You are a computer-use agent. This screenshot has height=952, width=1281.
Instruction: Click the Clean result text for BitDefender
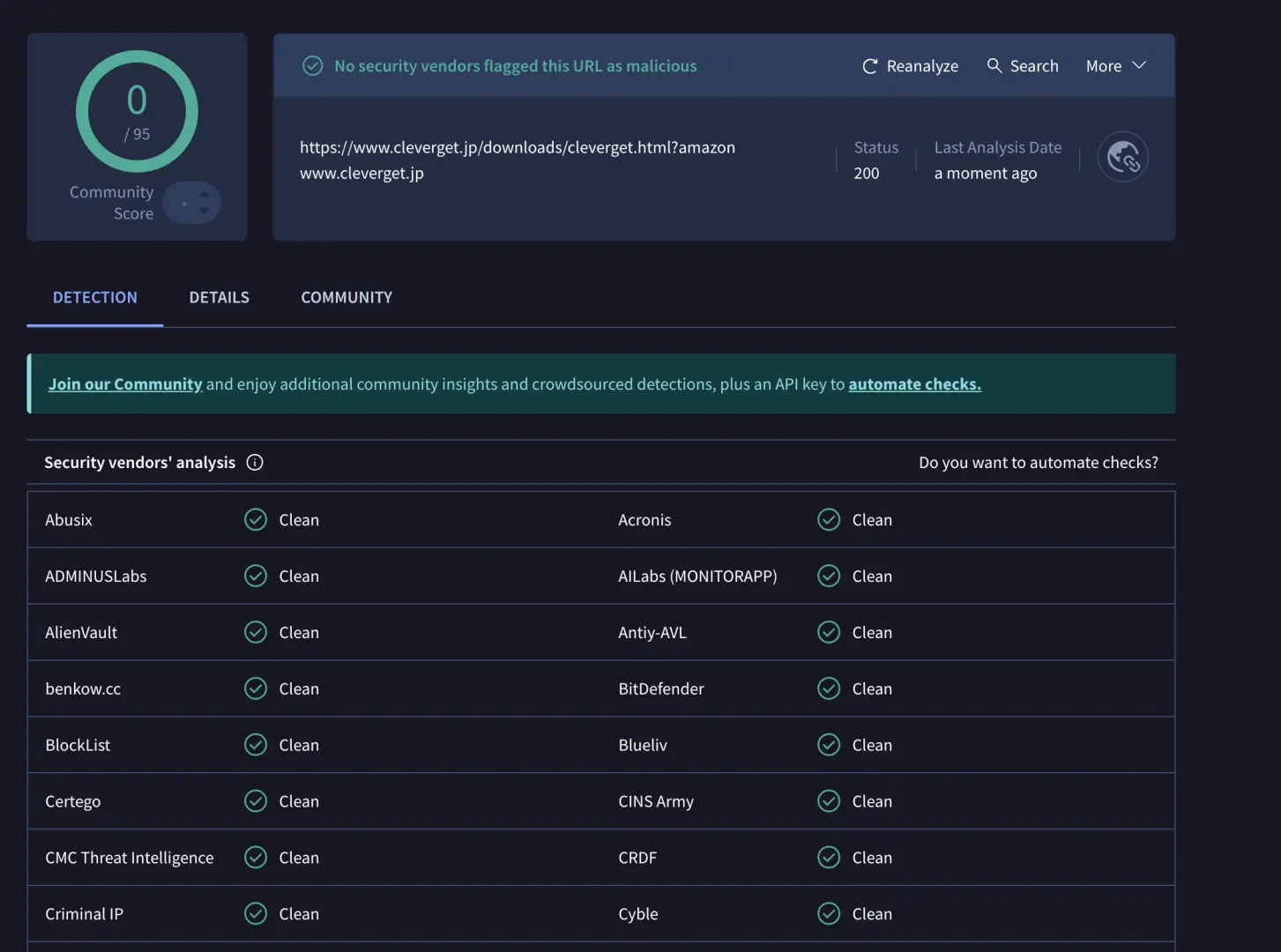[x=872, y=689]
